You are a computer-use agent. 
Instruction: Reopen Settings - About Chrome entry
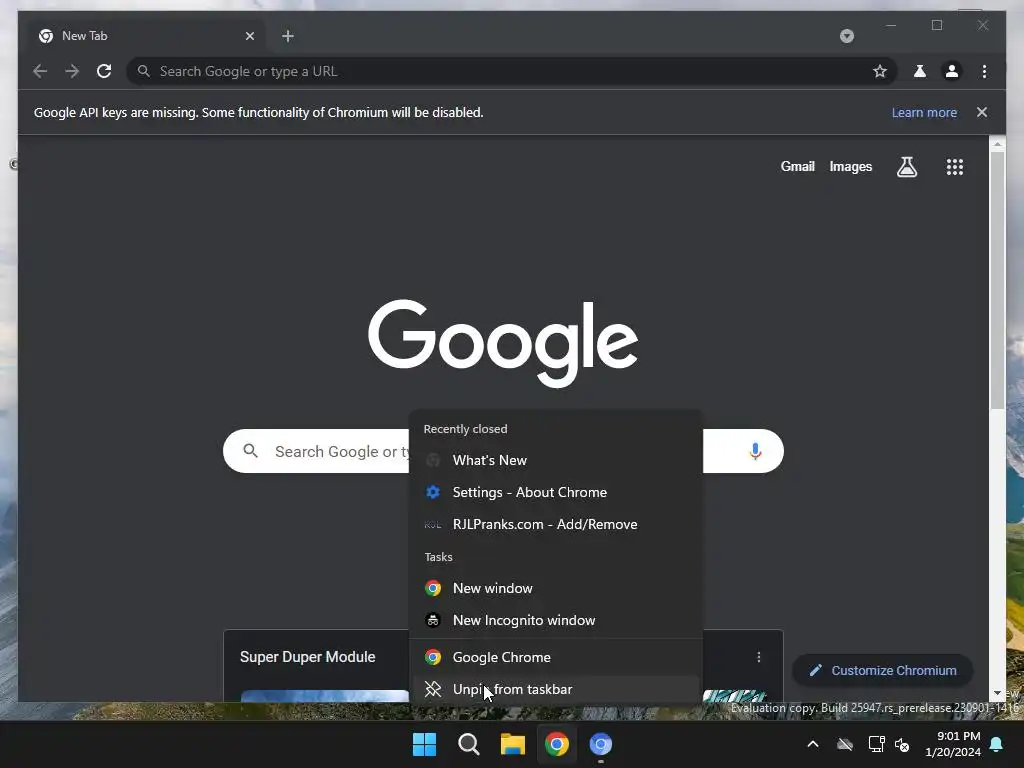pos(556,492)
